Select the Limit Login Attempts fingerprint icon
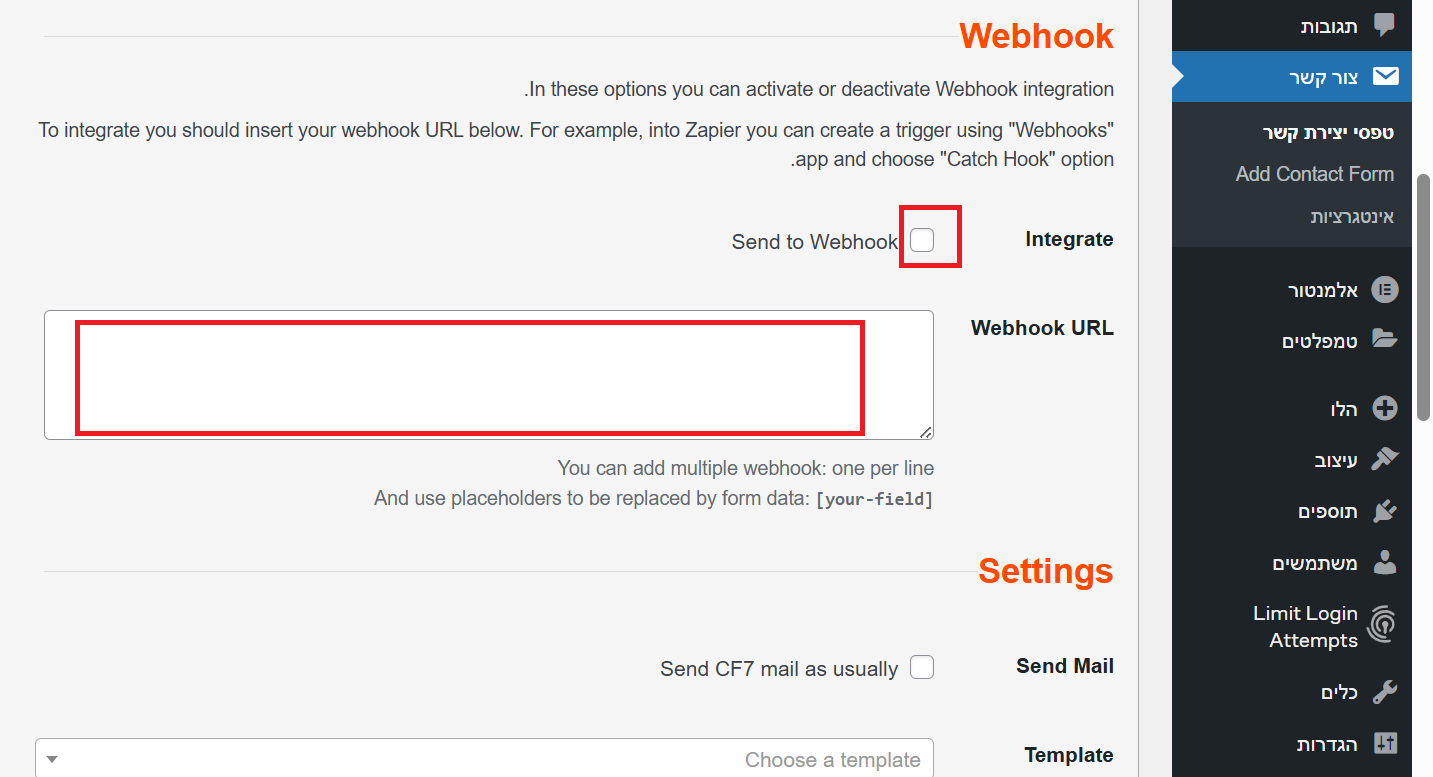Viewport: 1433px width, 777px height. [1382, 626]
